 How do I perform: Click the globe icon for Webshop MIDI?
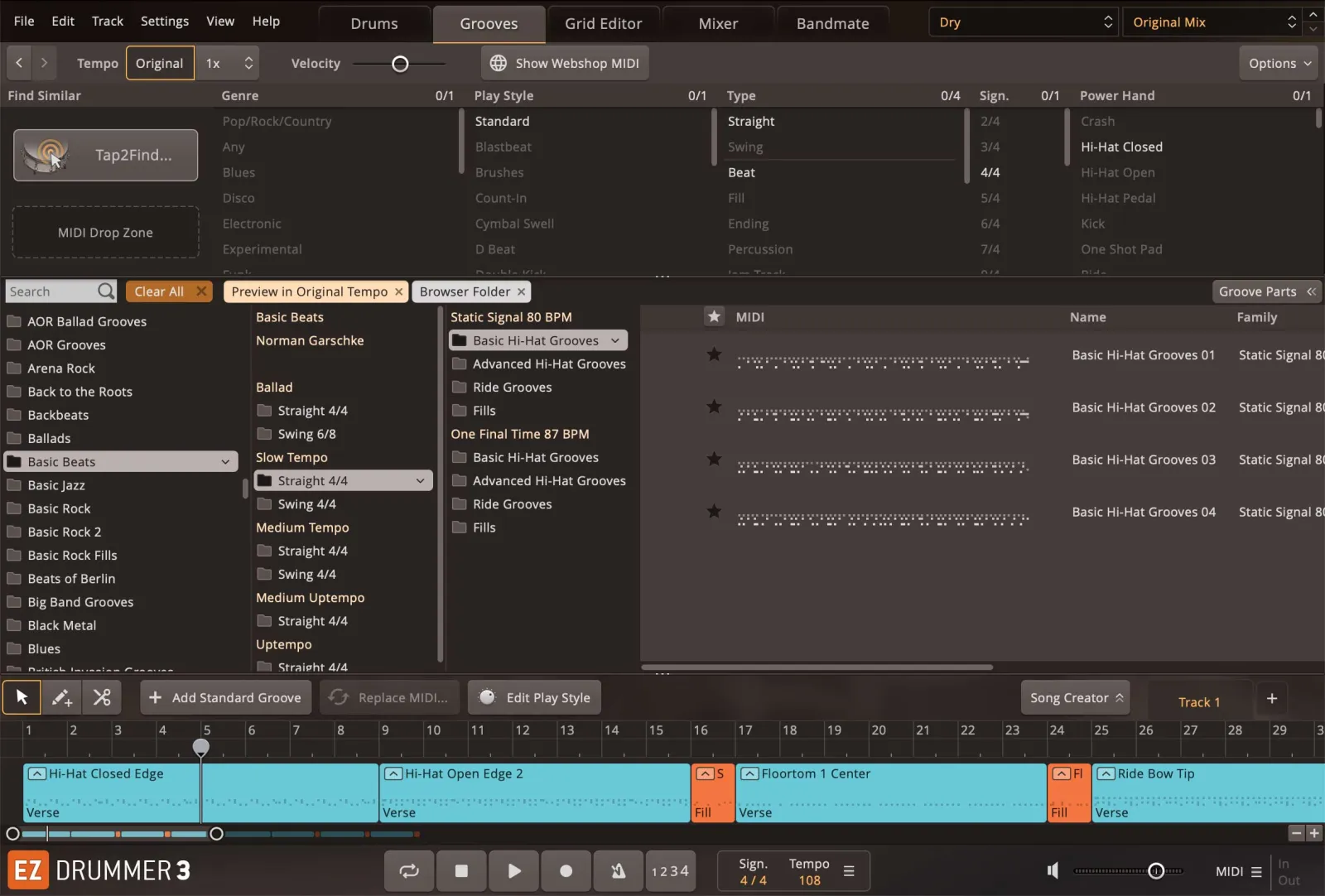pos(498,63)
